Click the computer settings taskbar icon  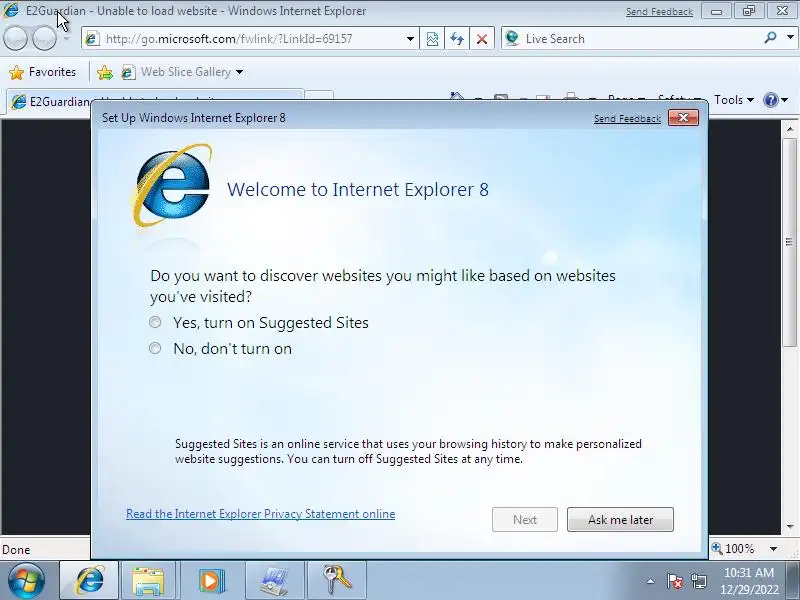click(274, 581)
